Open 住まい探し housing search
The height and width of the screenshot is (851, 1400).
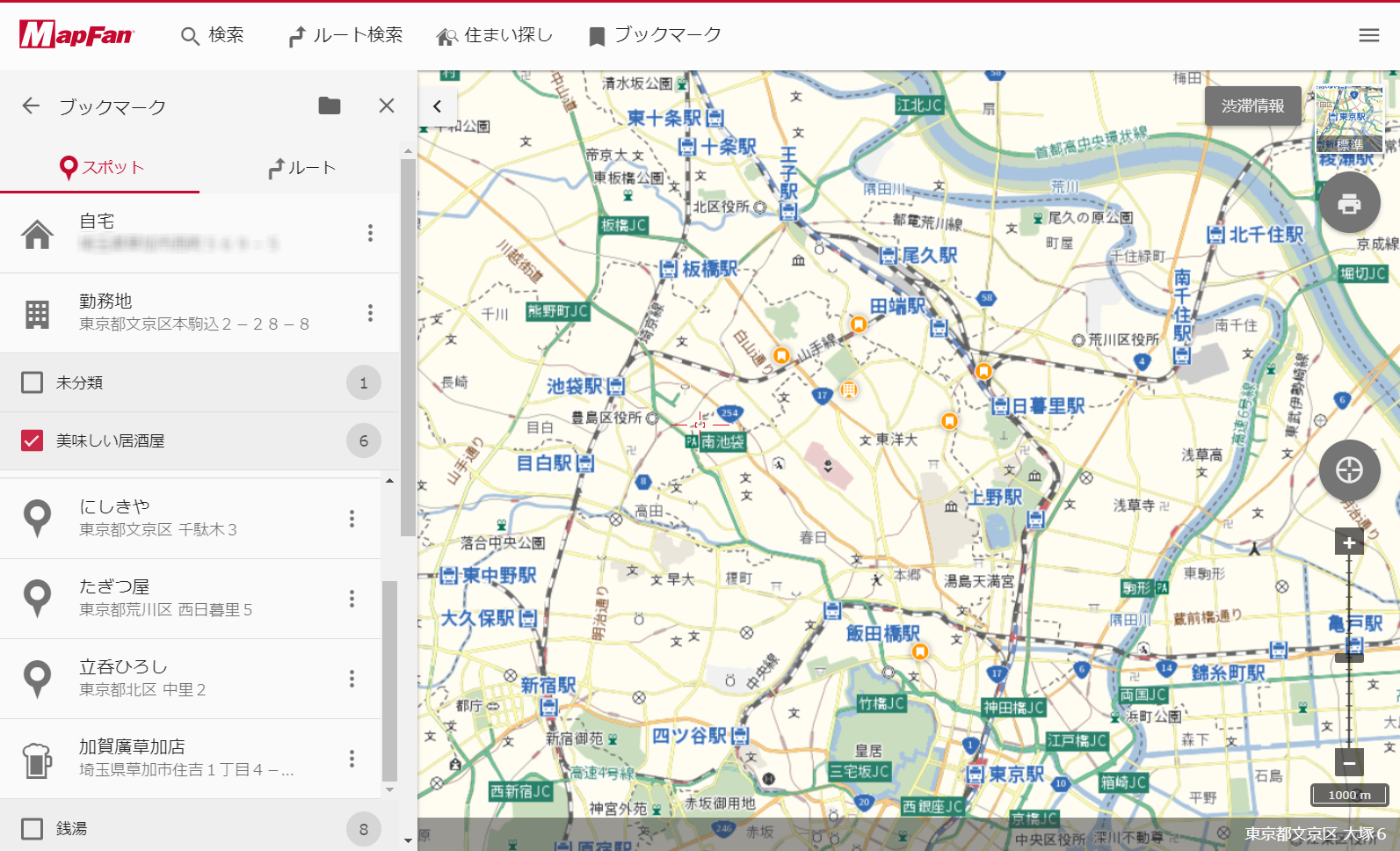point(495,35)
